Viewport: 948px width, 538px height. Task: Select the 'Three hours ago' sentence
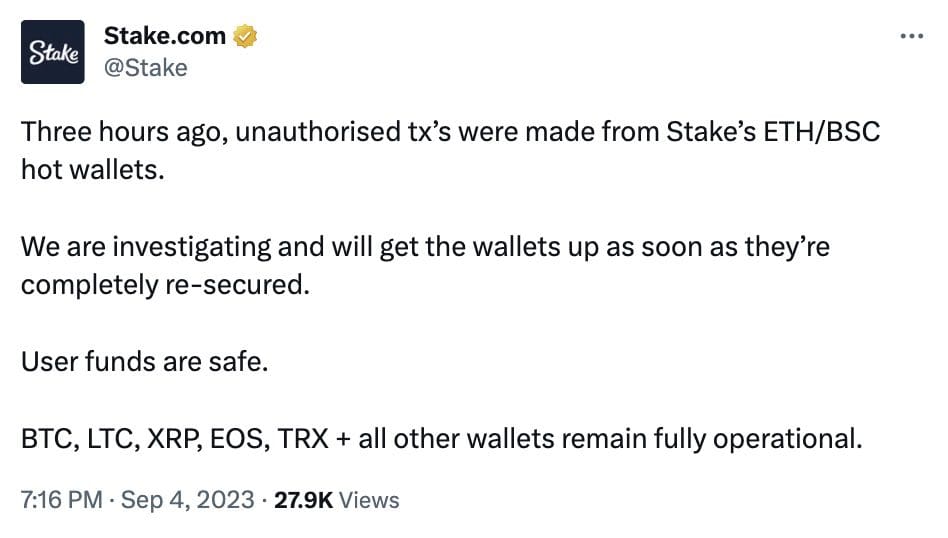(x=450, y=132)
